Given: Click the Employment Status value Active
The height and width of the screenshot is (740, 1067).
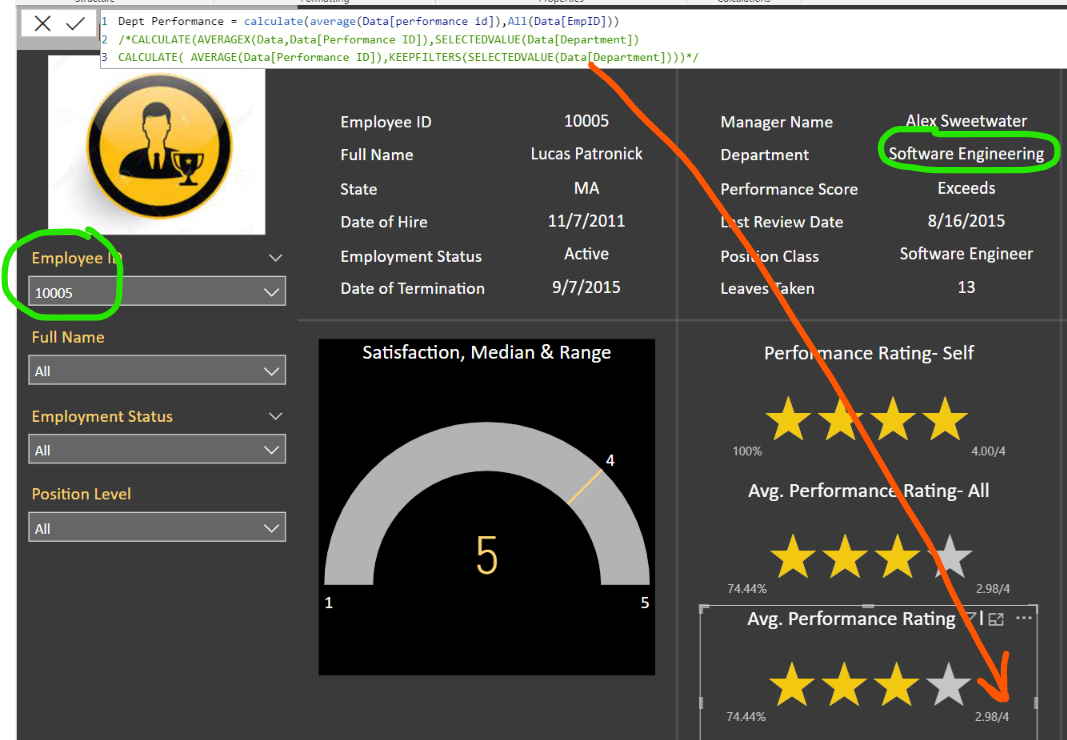Looking at the screenshot, I should click(x=586, y=254).
